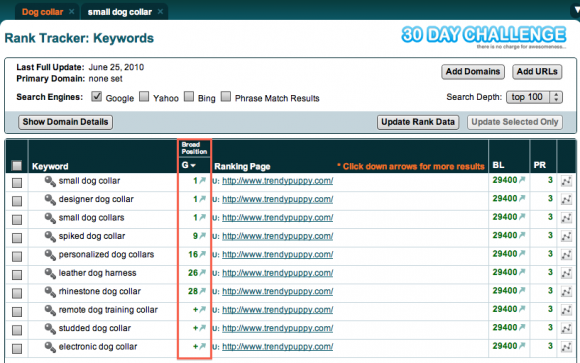Image resolution: width=580 pixels, height=363 pixels.
Task: Open rank history chart for small dog collars
Action: coord(566,218)
